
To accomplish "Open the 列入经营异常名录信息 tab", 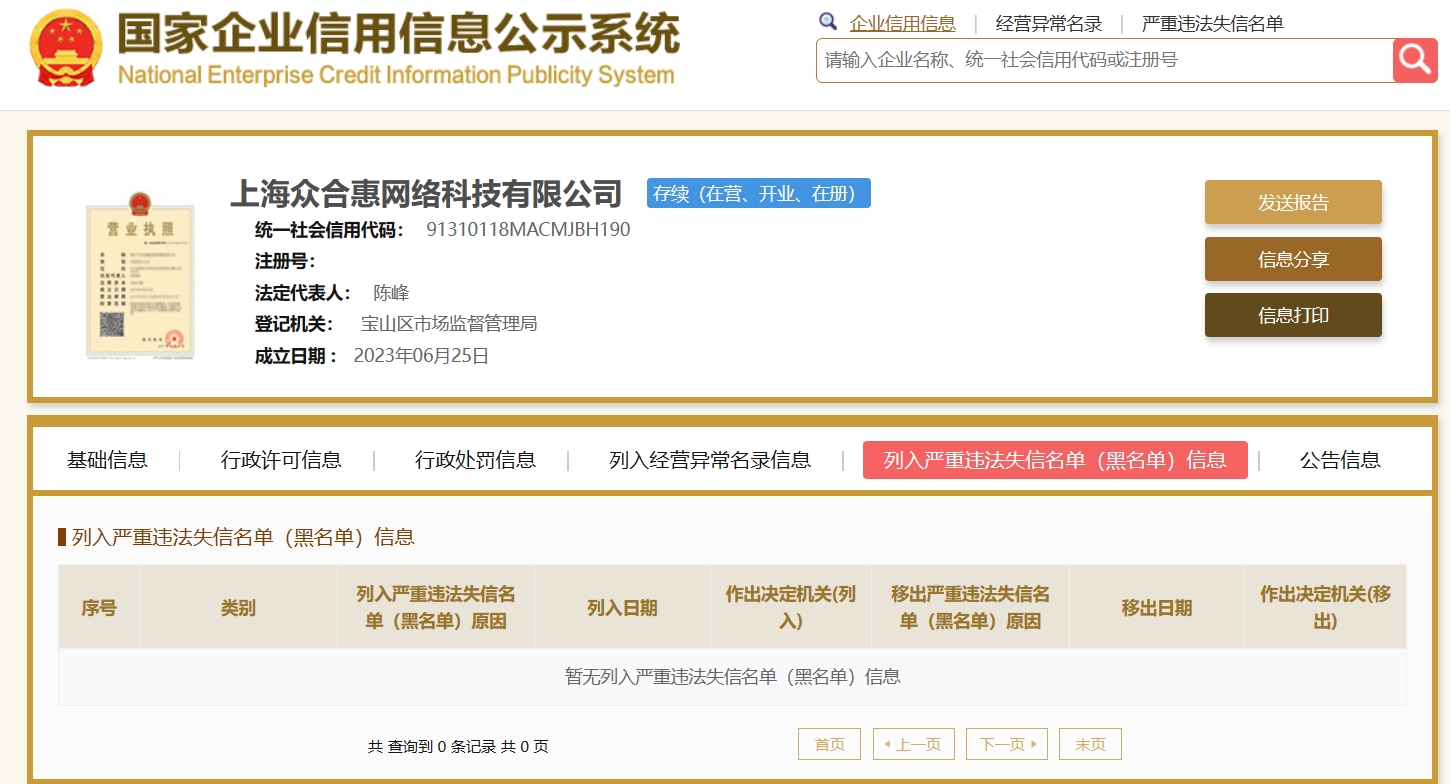I will [x=710, y=460].
